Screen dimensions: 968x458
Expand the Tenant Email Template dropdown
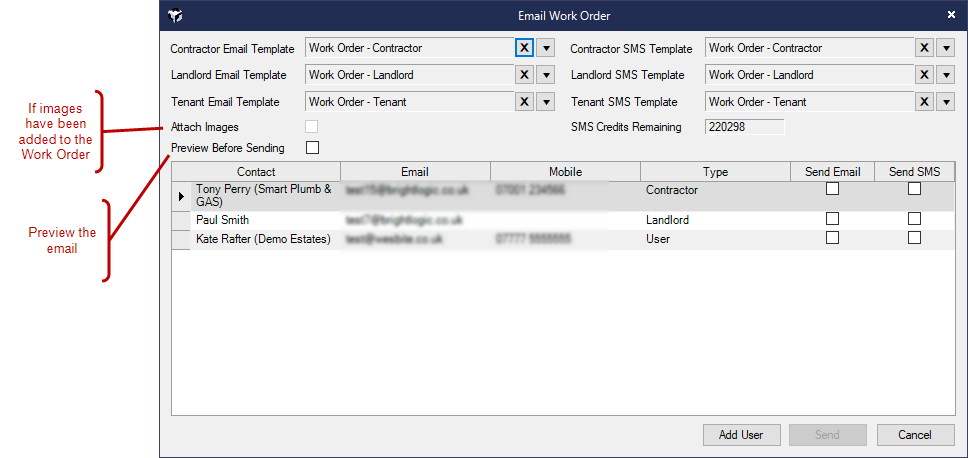(546, 102)
